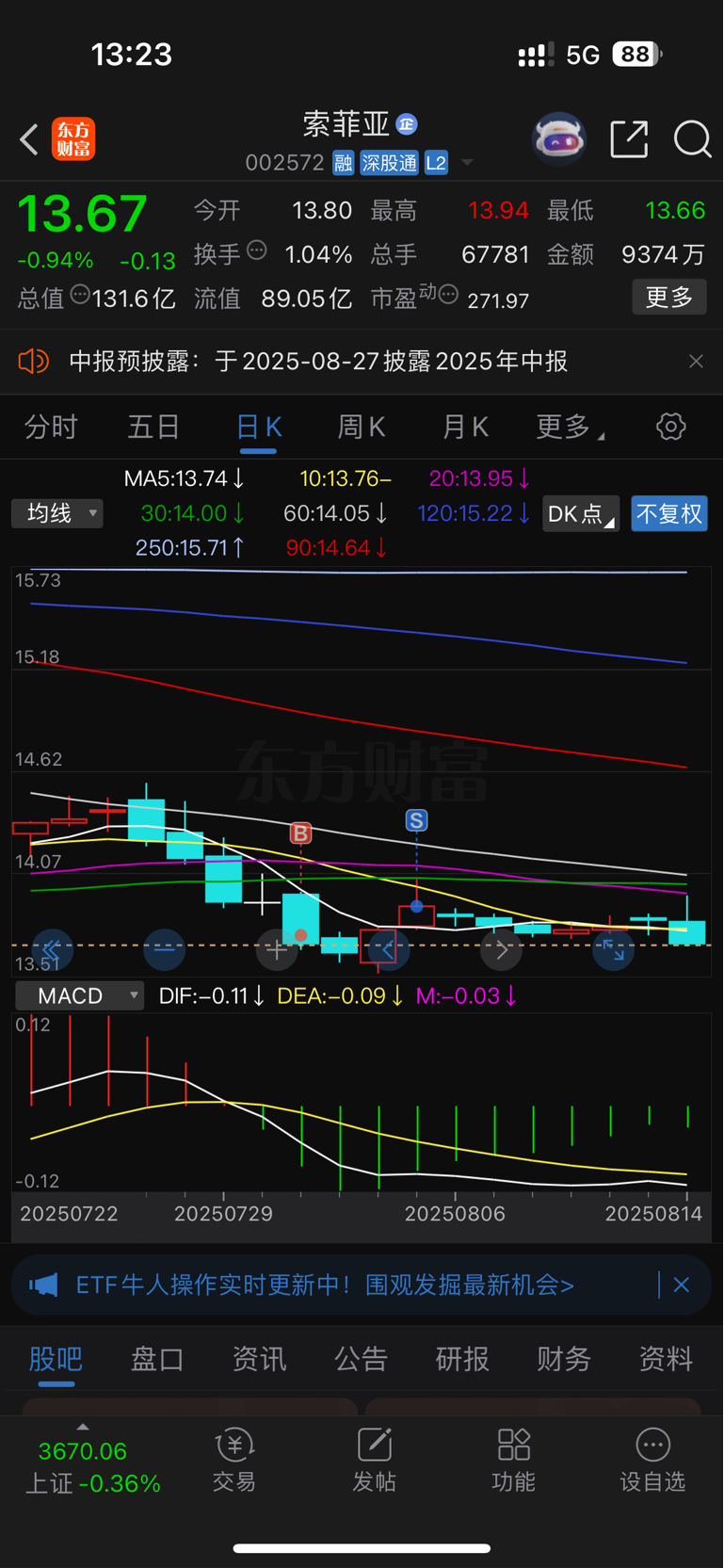The height and width of the screenshot is (1568, 724).
Task: Tap the current price 13.67
Action: [83, 214]
